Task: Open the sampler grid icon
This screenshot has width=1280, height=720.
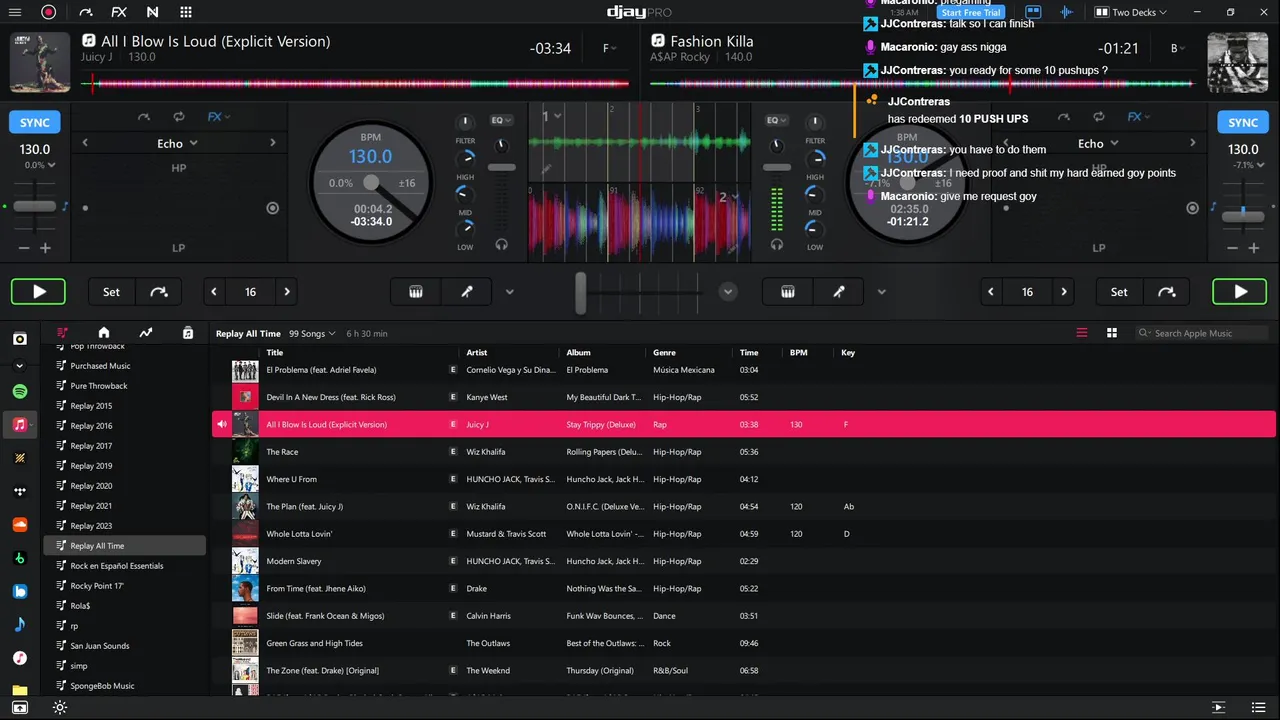Action: (186, 12)
